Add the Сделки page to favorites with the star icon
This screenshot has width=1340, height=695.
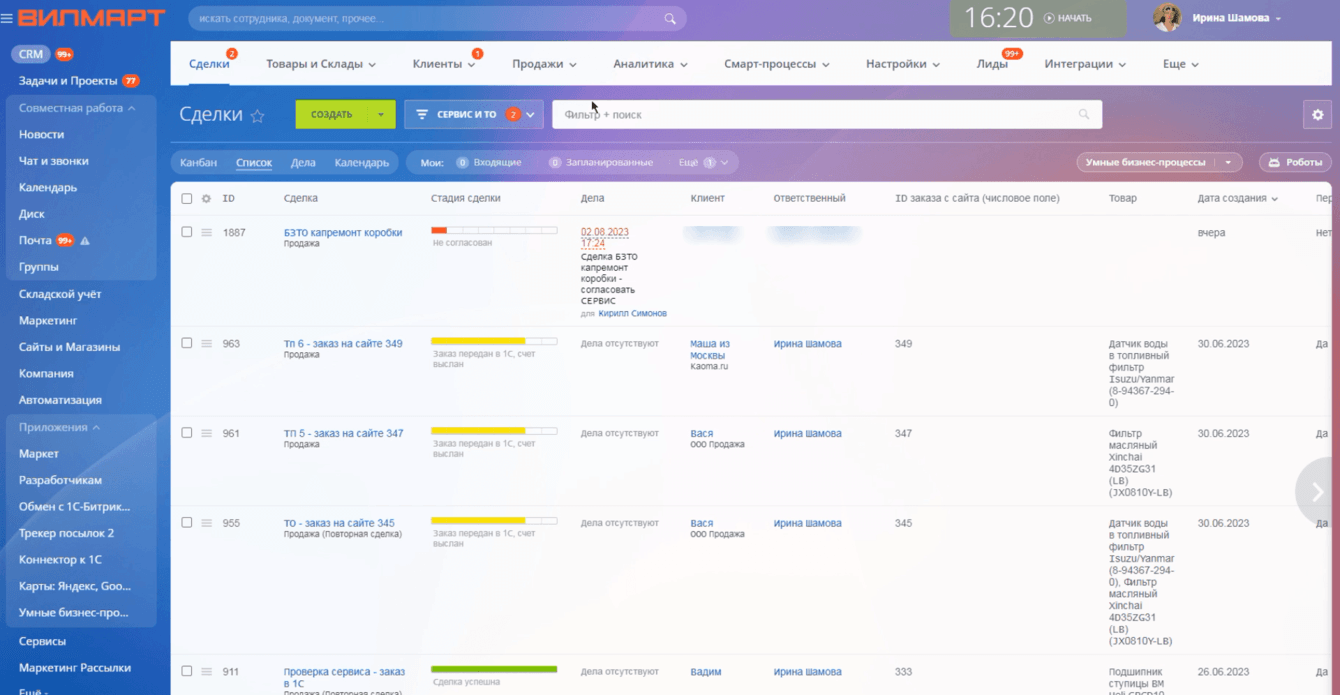257,116
